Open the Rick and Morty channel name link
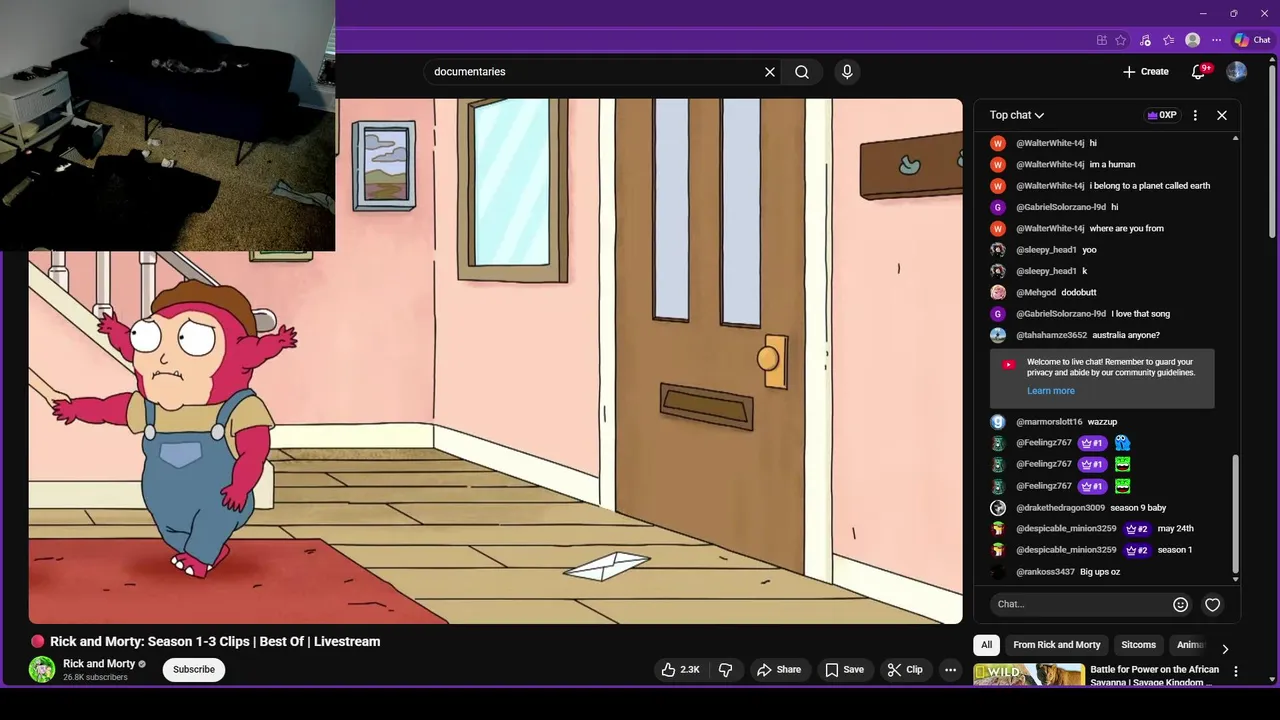This screenshot has height=720, width=1280. 99,664
